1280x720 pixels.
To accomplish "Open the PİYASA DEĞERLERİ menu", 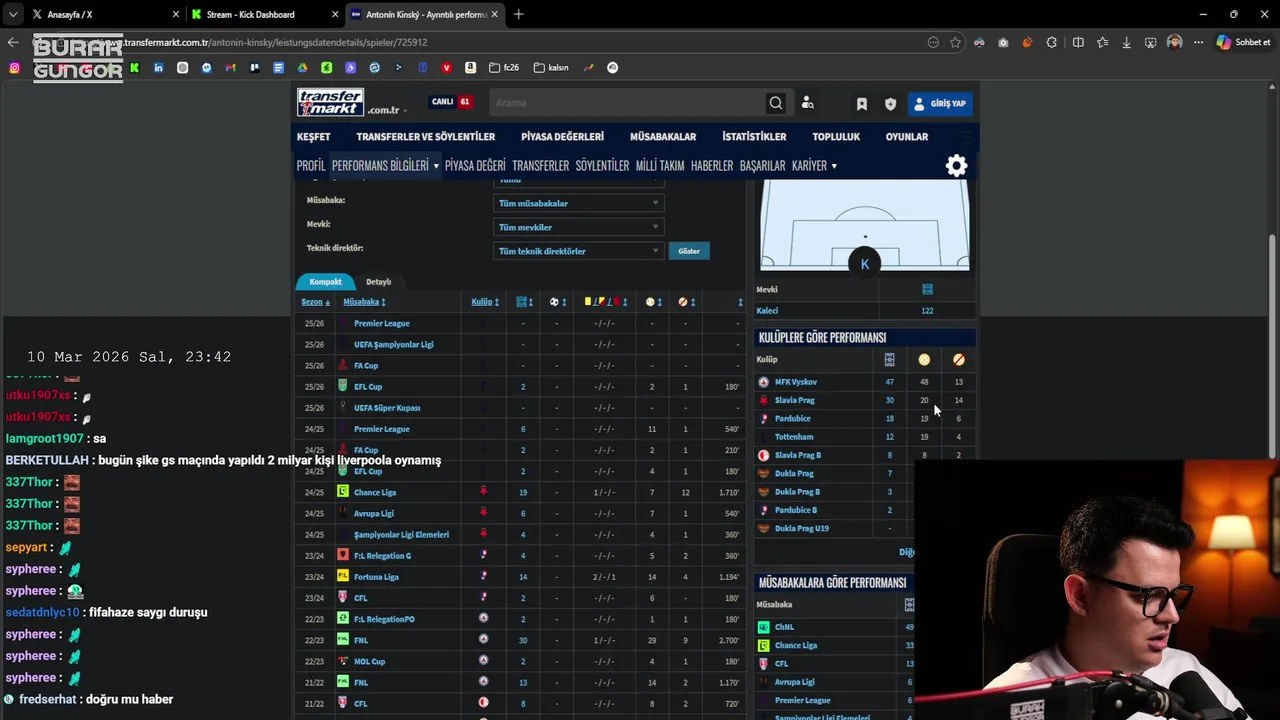I will pos(562,137).
